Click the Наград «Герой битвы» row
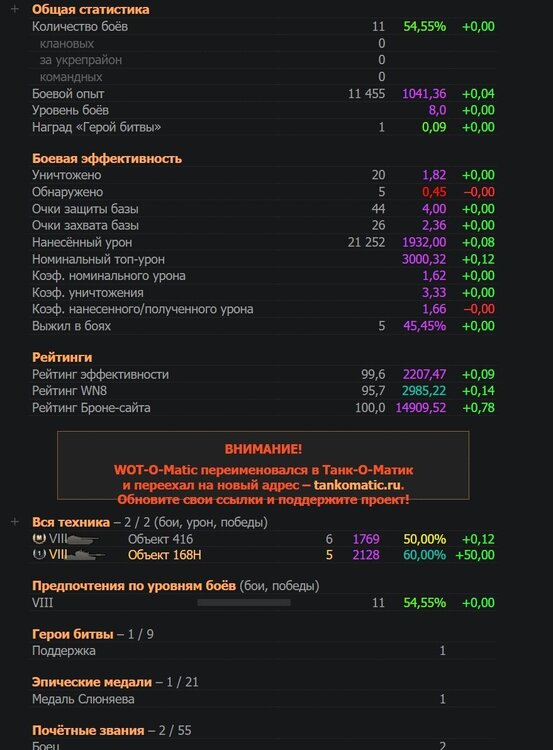The width and height of the screenshot is (553, 750). tap(263, 127)
